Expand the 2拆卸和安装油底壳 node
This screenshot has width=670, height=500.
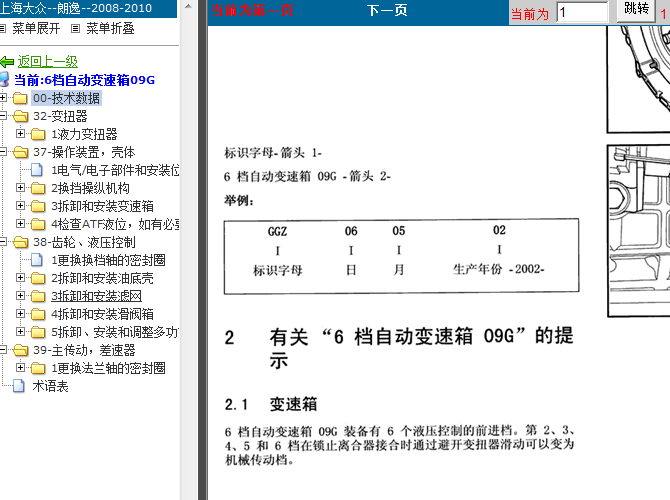point(20,278)
